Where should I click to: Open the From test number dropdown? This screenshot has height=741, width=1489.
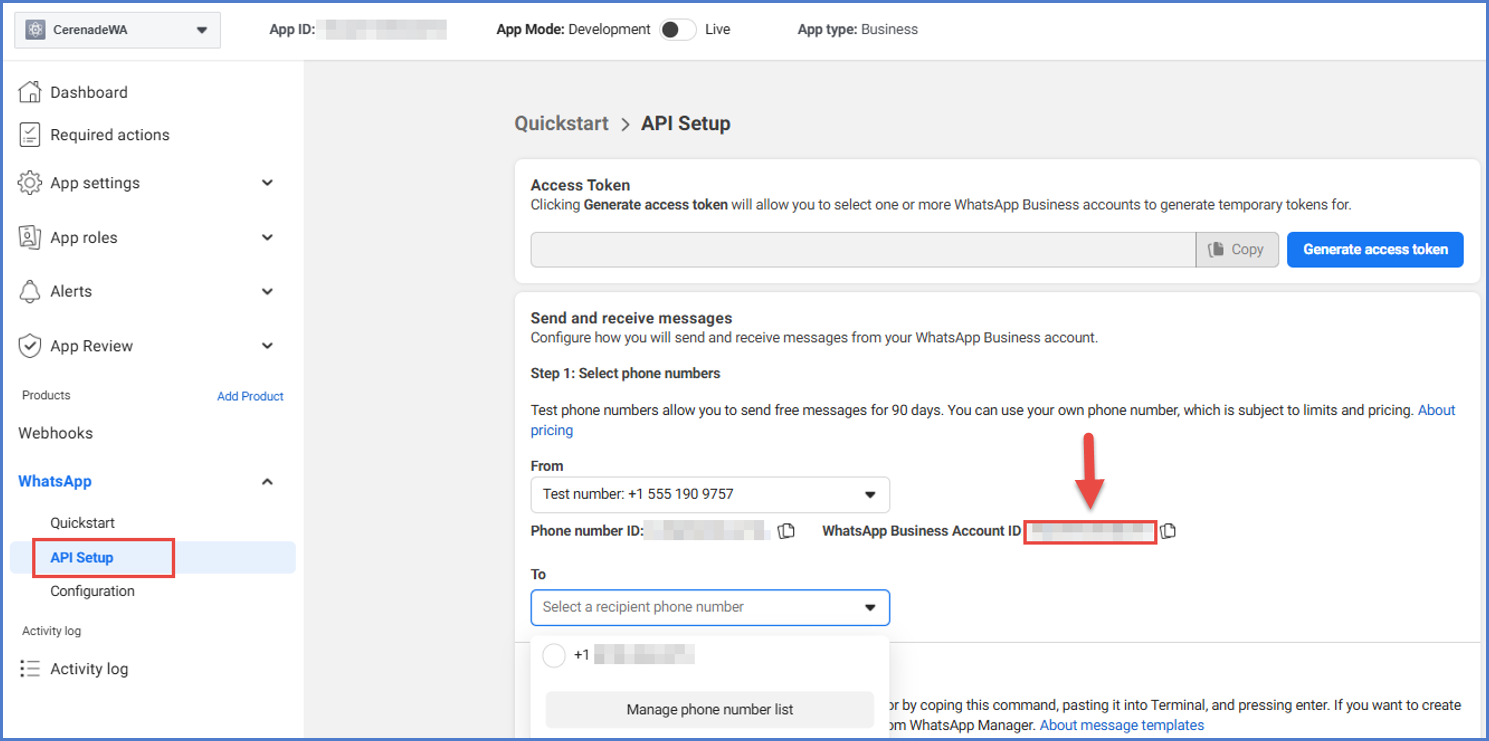[x=709, y=494]
